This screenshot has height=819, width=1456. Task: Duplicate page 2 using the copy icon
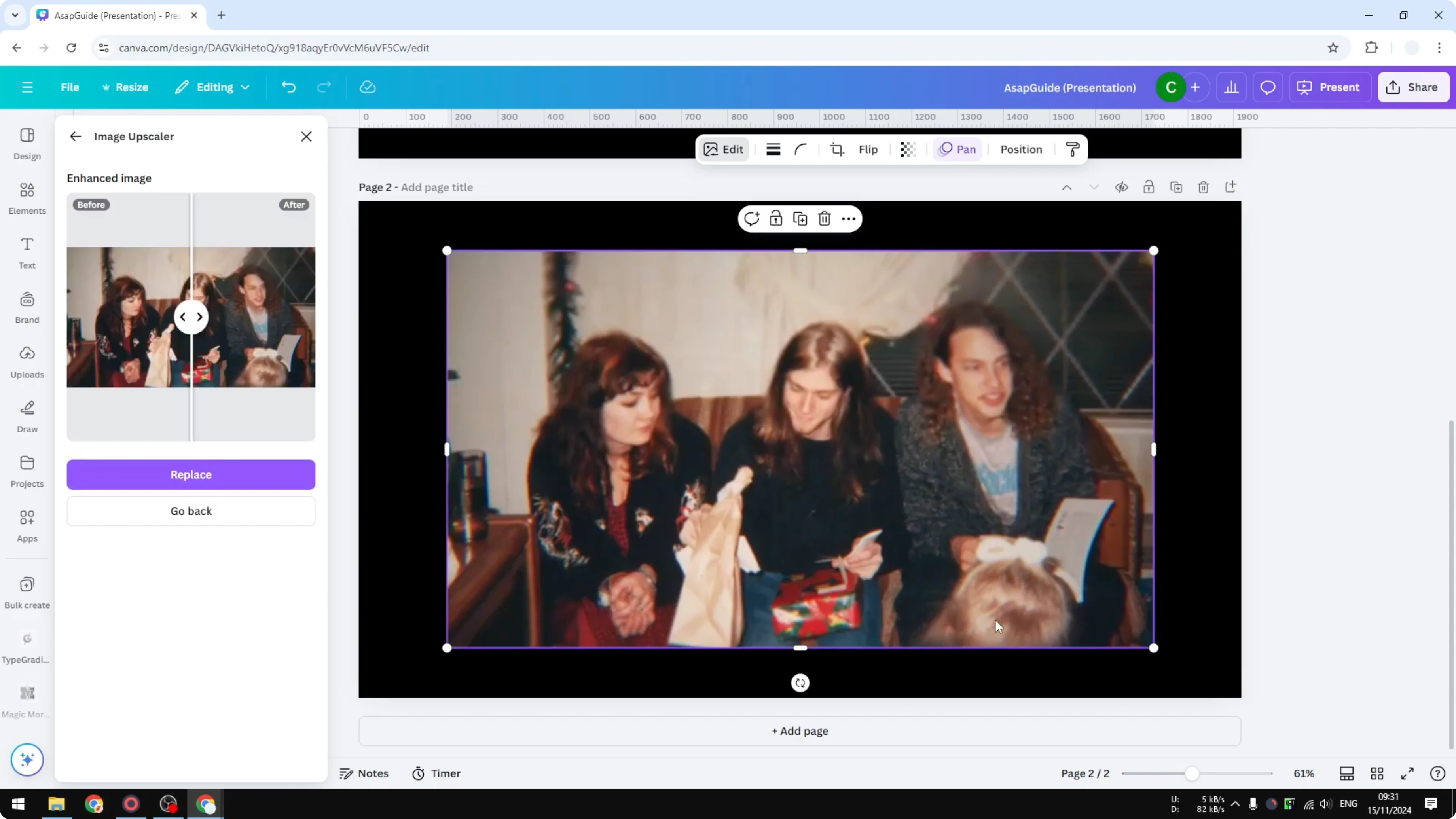click(1176, 186)
